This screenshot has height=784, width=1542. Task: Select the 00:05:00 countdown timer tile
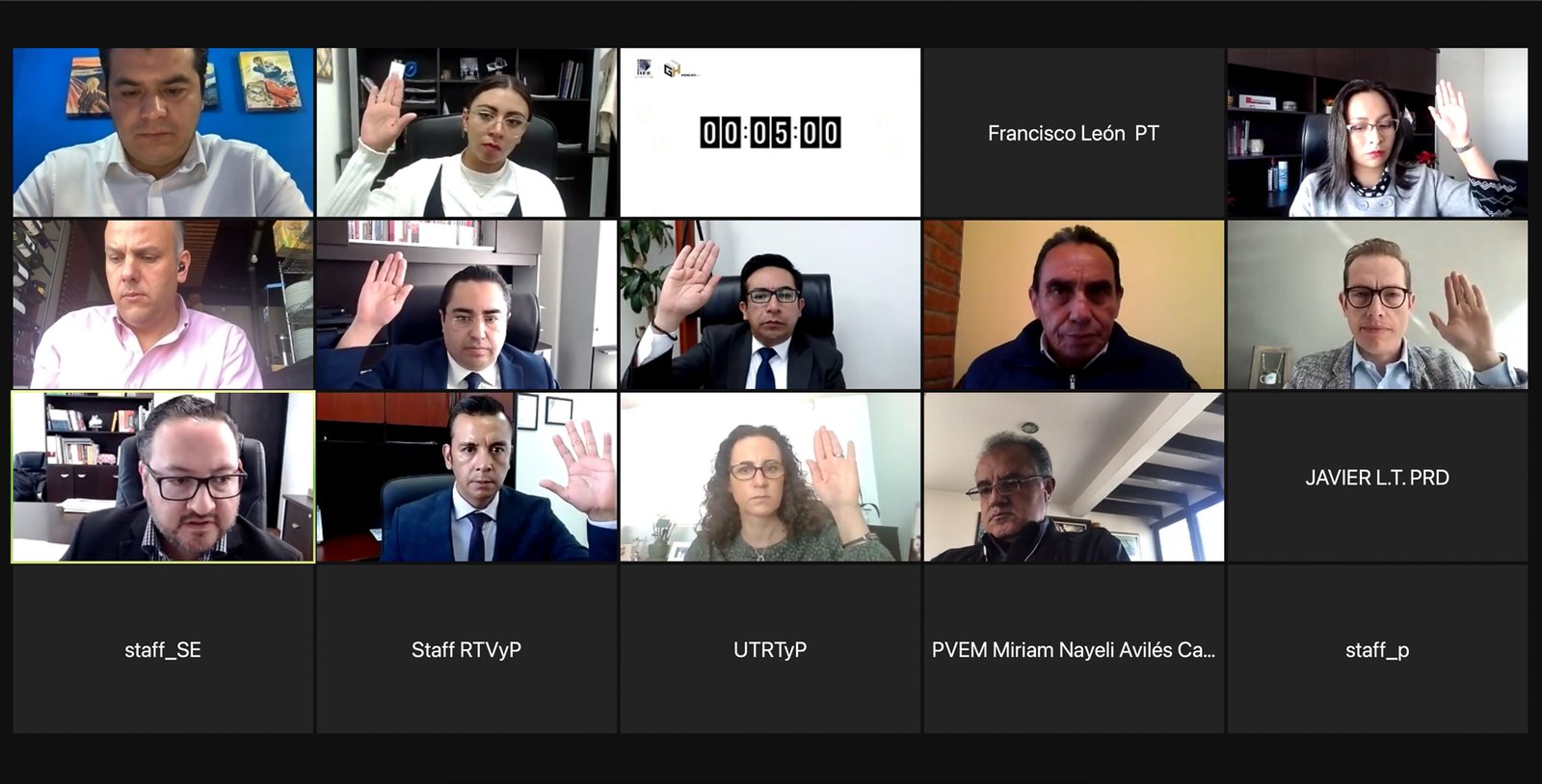coord(770,133)
